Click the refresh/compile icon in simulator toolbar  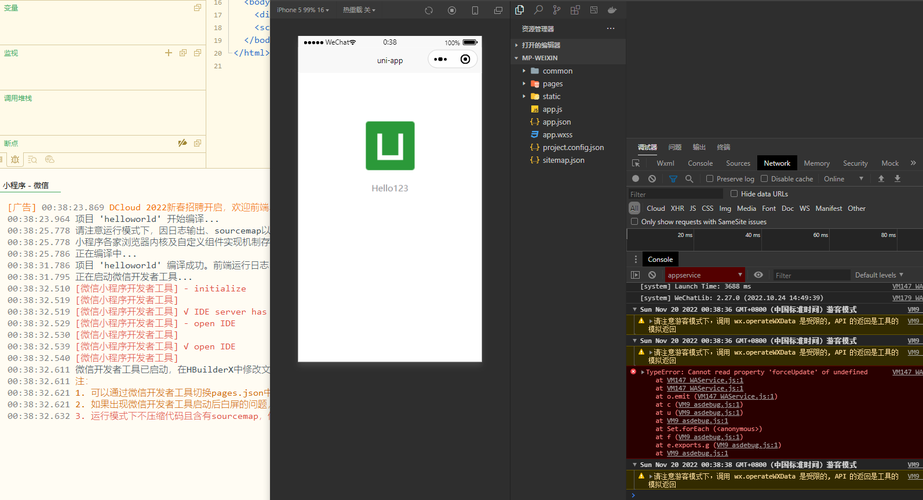click(428, 10)
